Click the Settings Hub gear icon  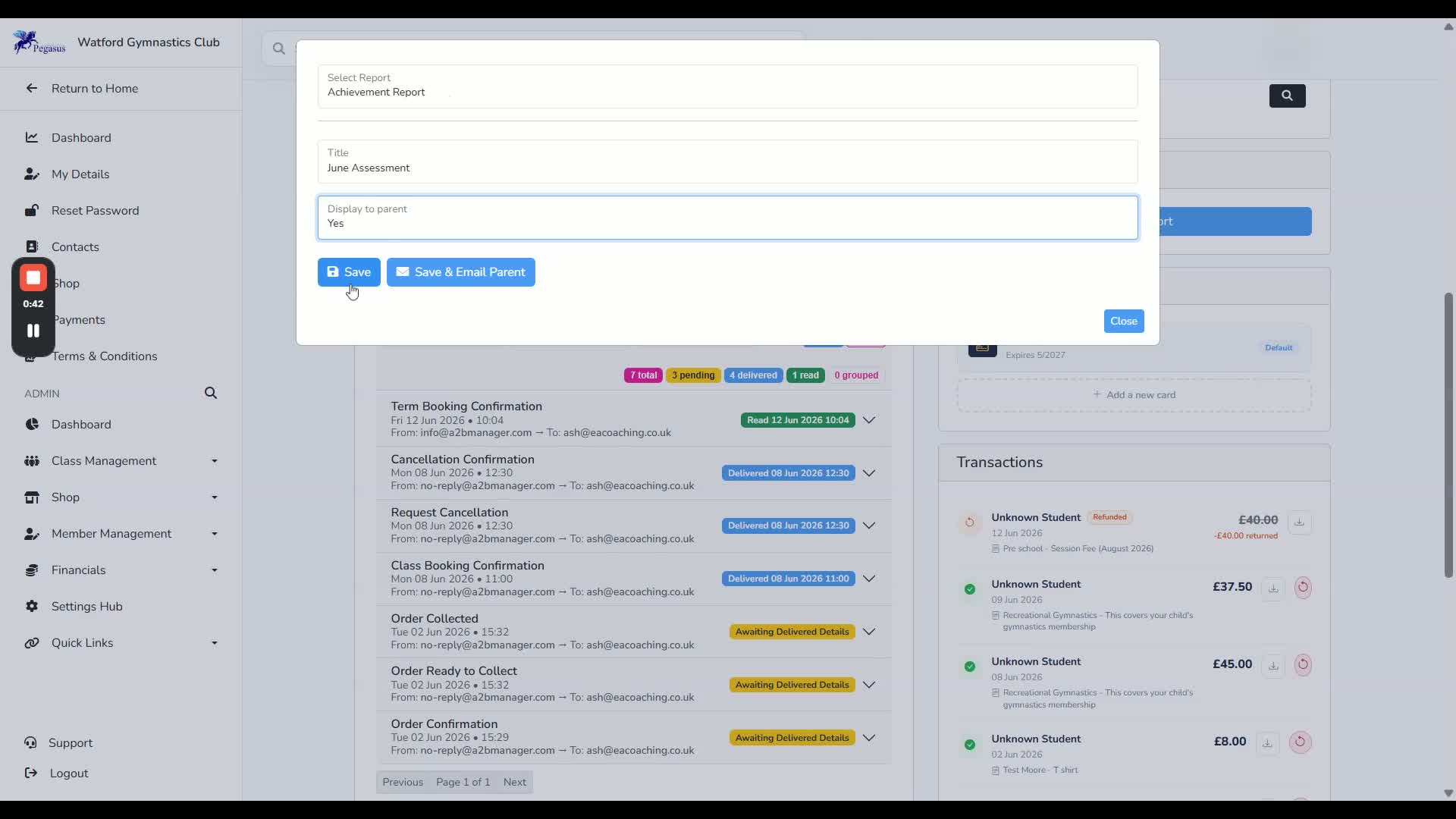click(x=32, y=607)
